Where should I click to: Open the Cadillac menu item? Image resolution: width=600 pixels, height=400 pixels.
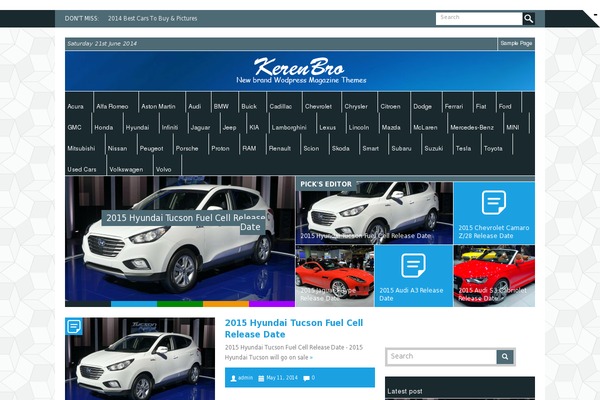click(280, 106)
